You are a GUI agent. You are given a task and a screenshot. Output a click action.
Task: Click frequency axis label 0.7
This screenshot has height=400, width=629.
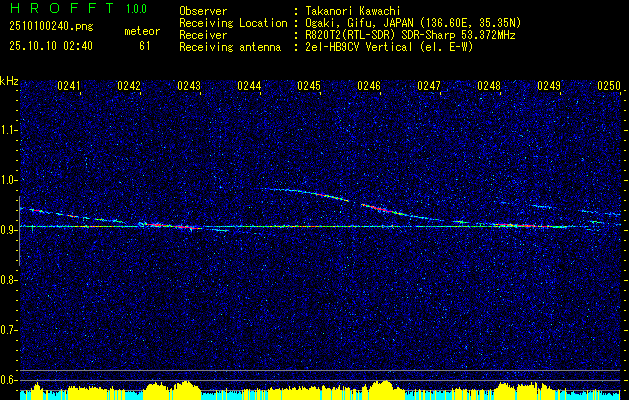(9, 330)
